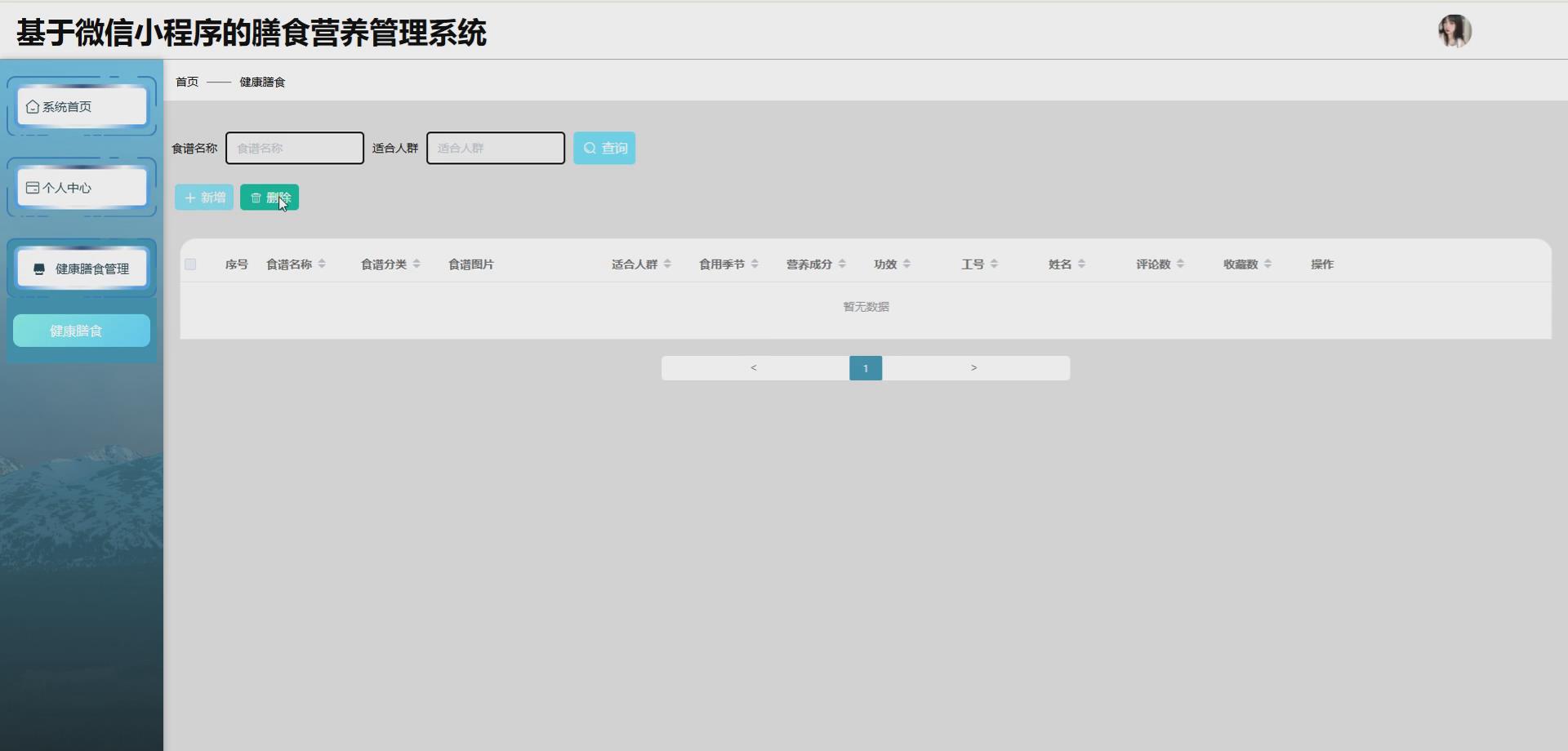Go to the next page with the > button
1568x751 pixels.
pos(973,367)
